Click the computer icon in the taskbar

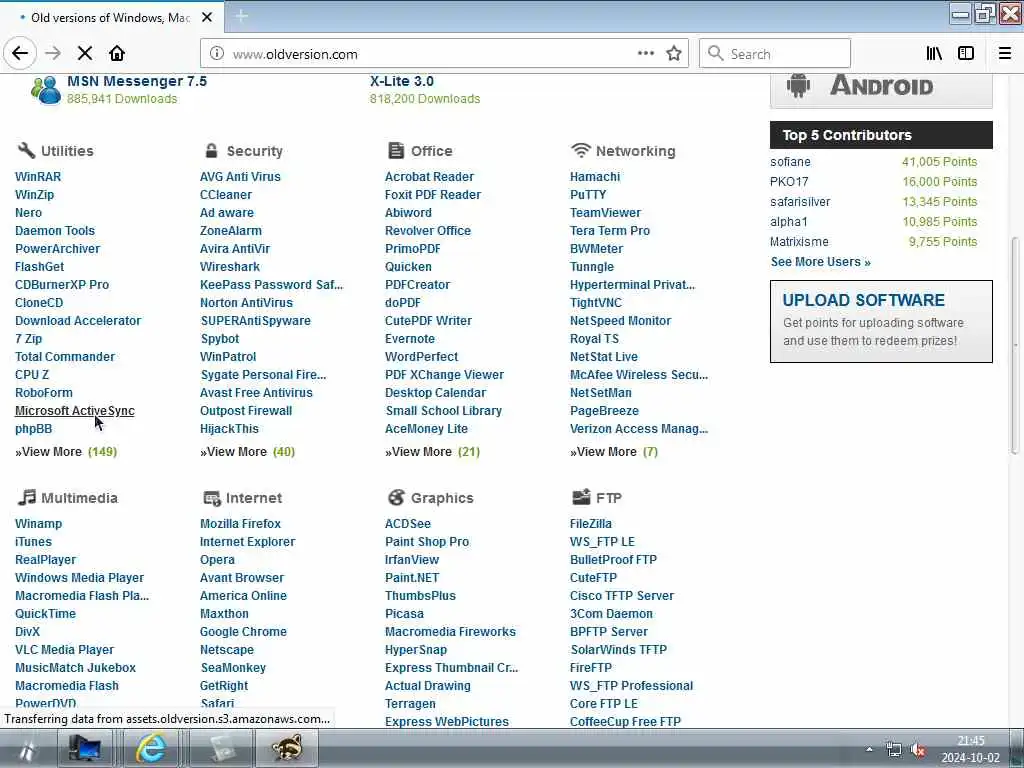click(84, 748)
